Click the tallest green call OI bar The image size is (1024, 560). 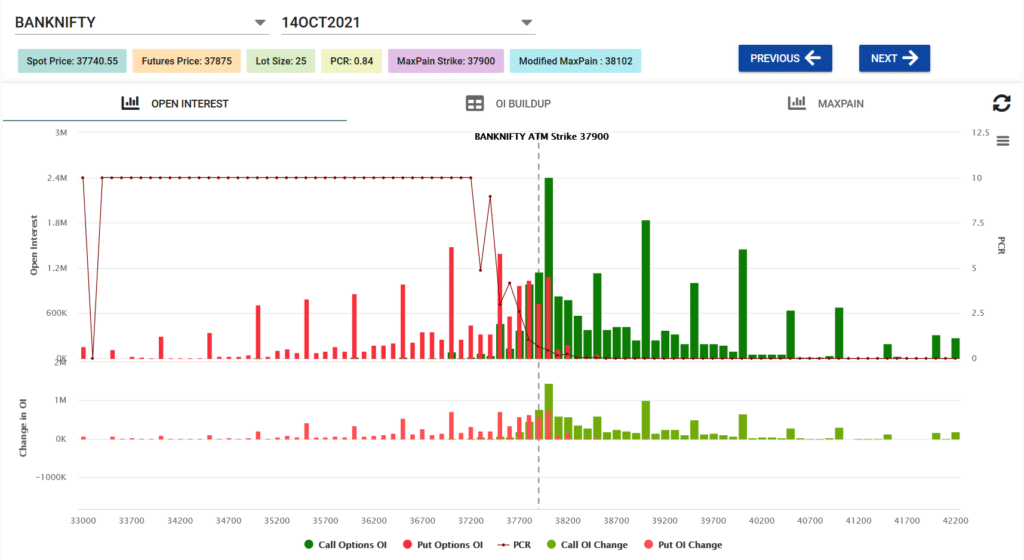coord(549,268)
